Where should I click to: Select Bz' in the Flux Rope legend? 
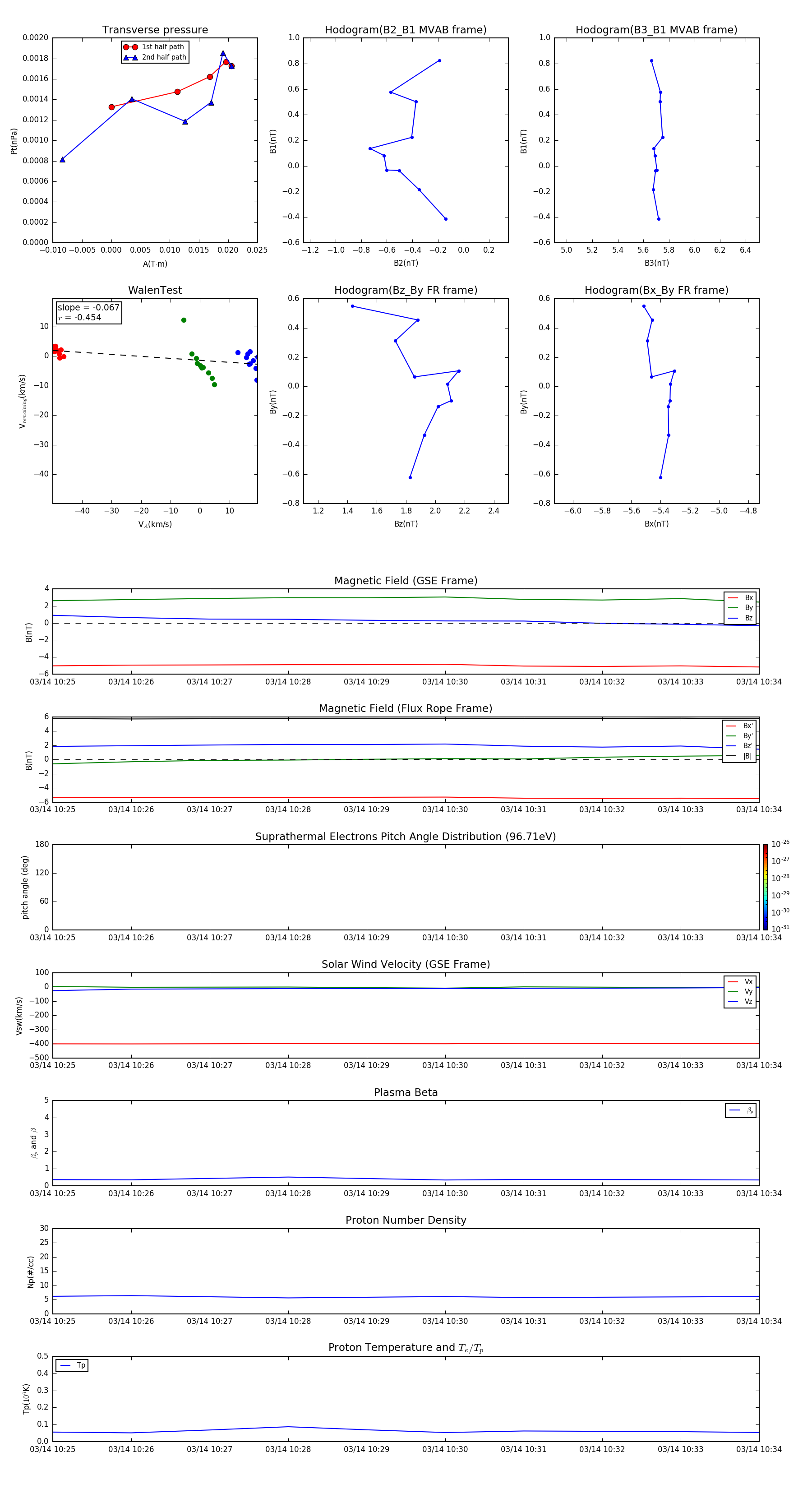[739, 746]
